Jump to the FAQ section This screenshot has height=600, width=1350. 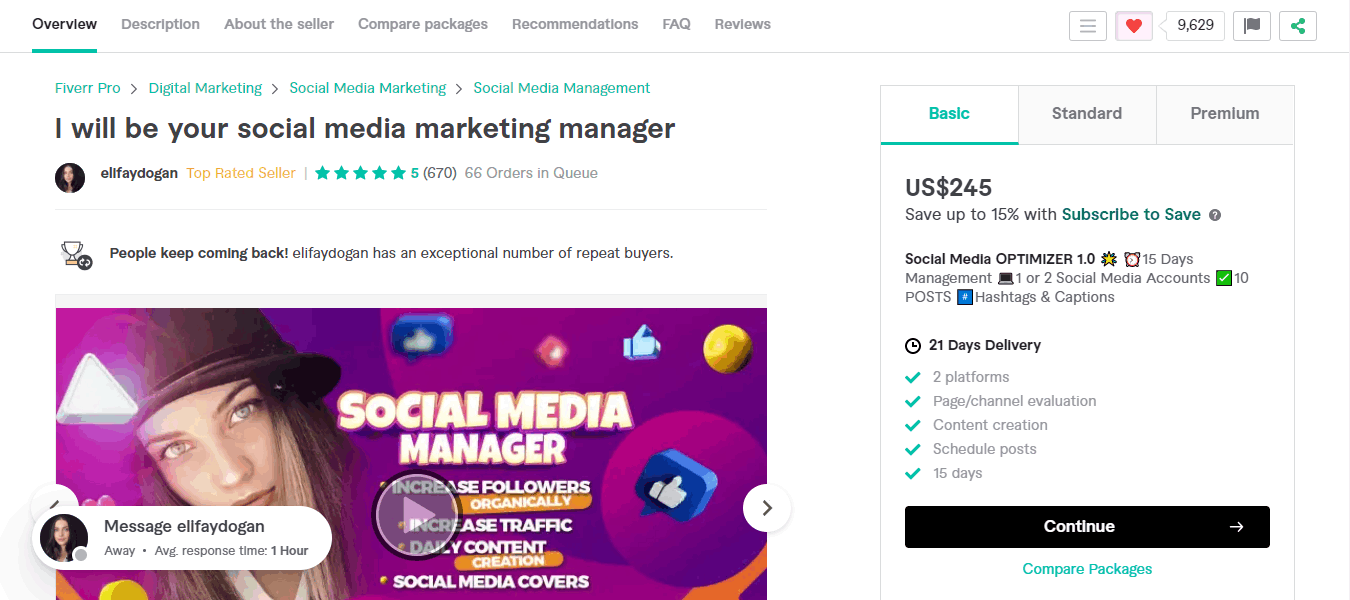(x=676, y=24)
